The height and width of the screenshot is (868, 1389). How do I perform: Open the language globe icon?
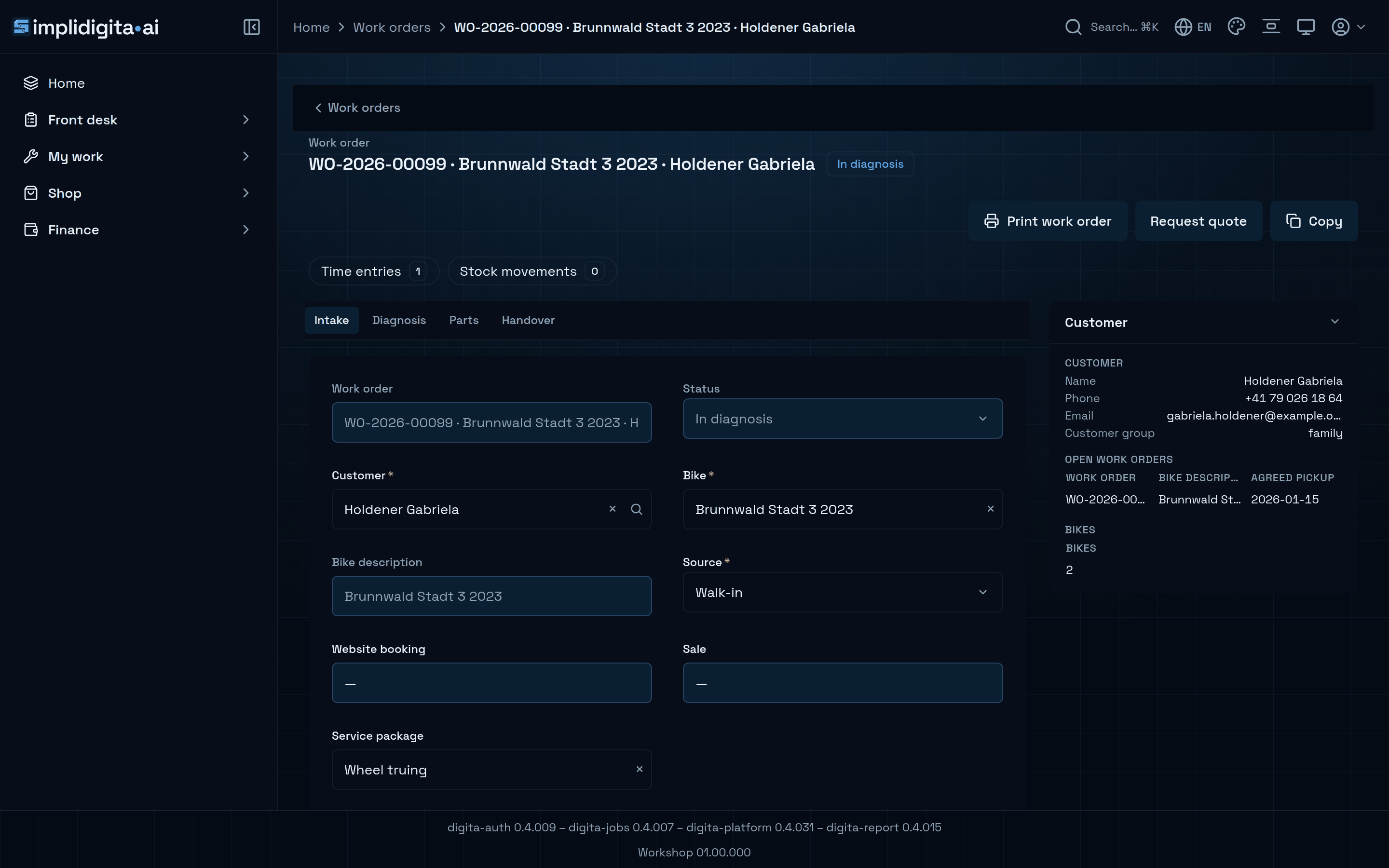[x=1183, y=27]
